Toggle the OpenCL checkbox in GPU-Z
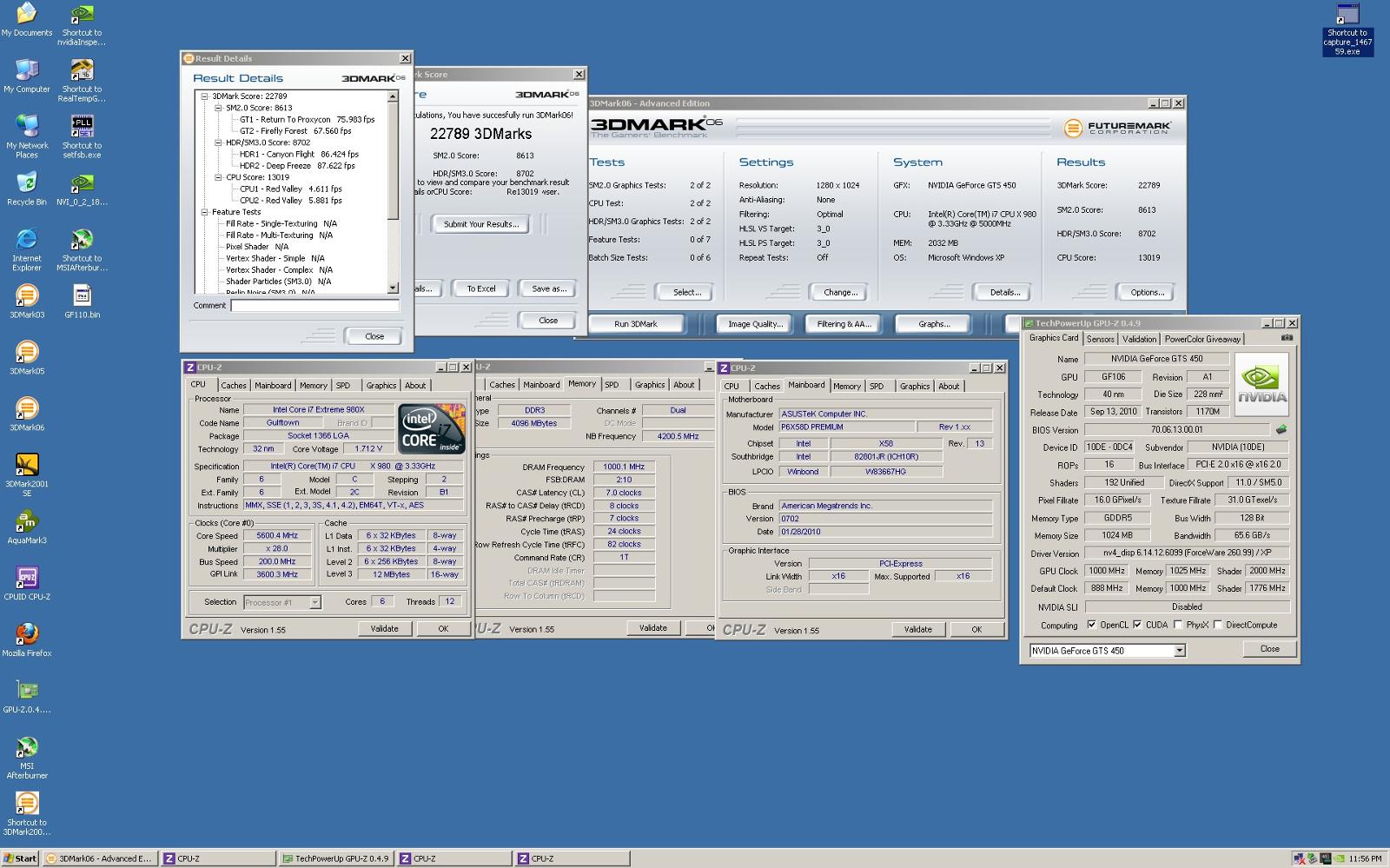 click(1091, 625)
